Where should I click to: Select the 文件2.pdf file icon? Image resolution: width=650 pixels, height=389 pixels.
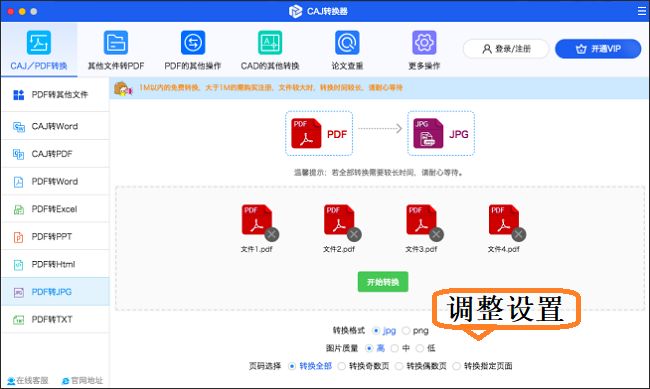click(339, 220)
